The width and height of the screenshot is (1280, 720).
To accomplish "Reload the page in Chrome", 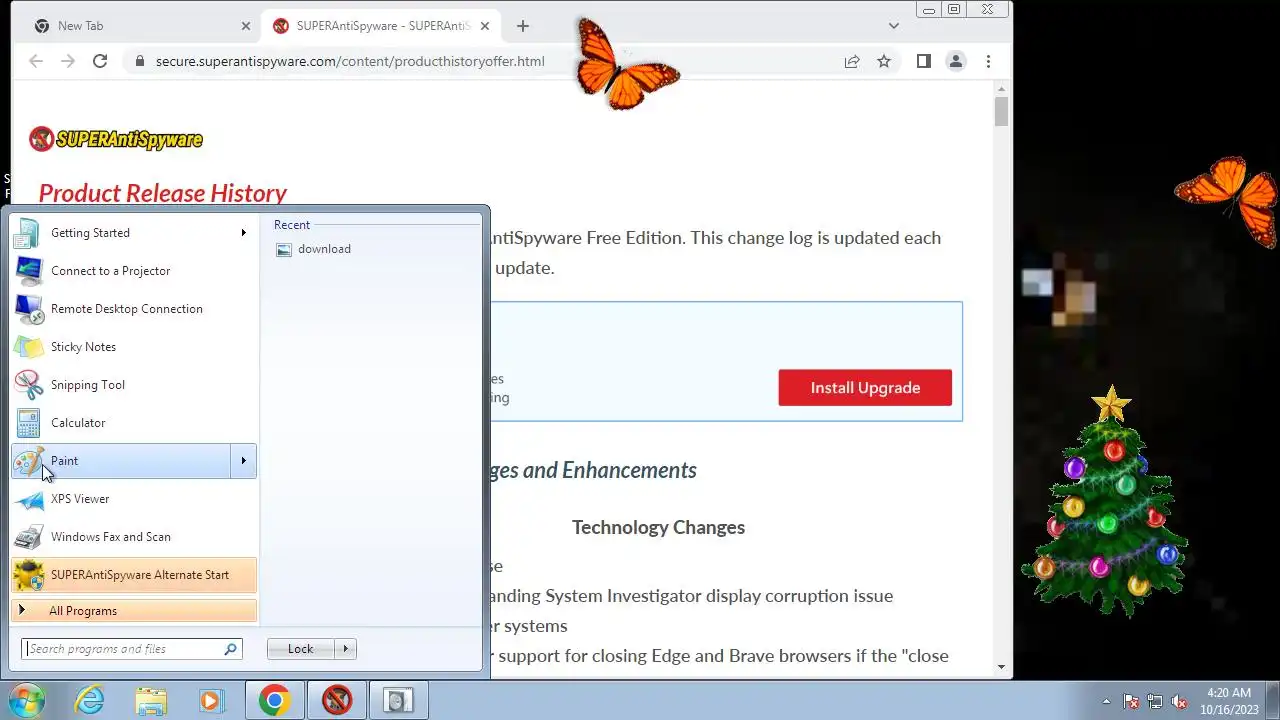I will tap(100, 61).
